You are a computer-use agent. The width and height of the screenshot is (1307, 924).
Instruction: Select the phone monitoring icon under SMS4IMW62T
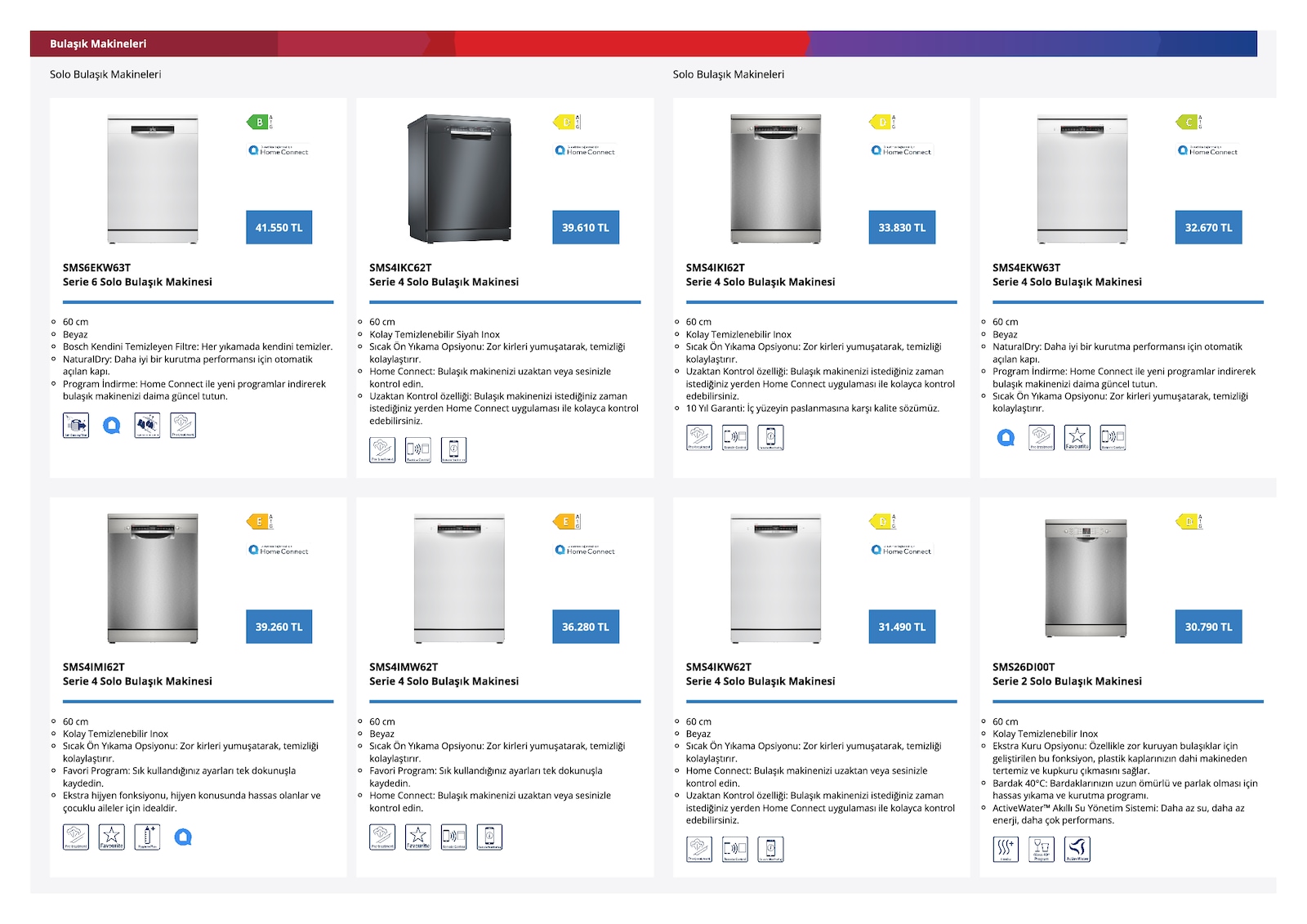[489, 837]
